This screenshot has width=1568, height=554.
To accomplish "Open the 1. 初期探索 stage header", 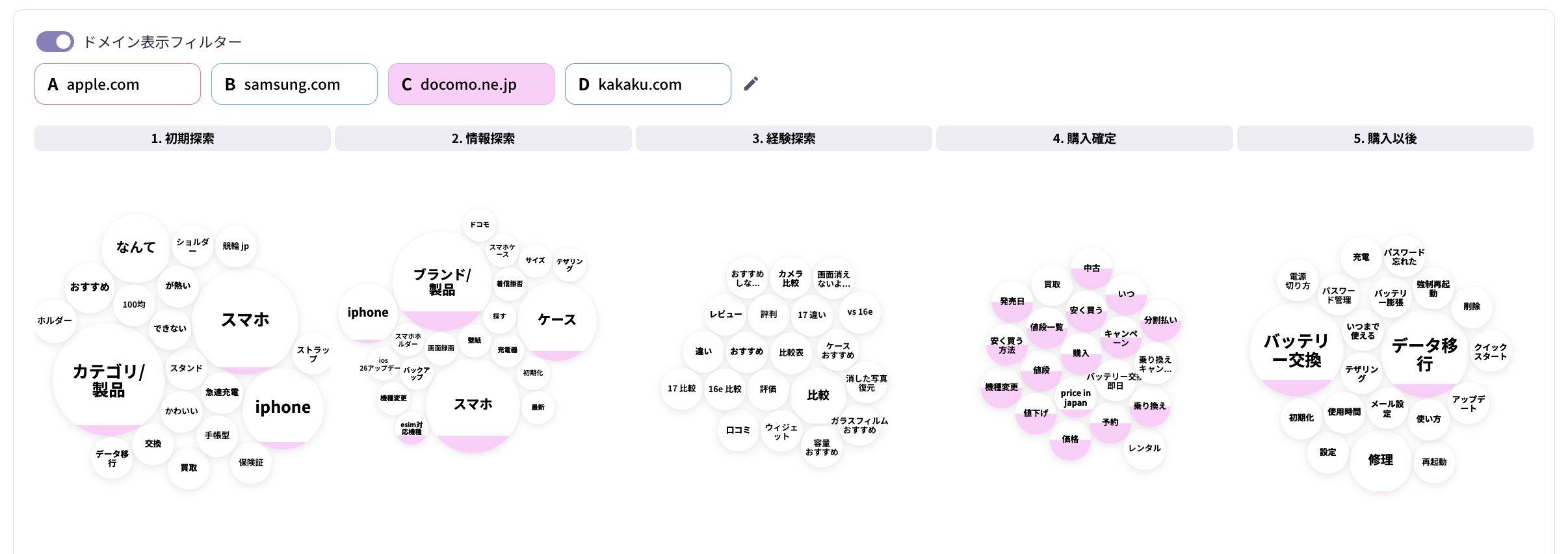I will pos(183,138).
